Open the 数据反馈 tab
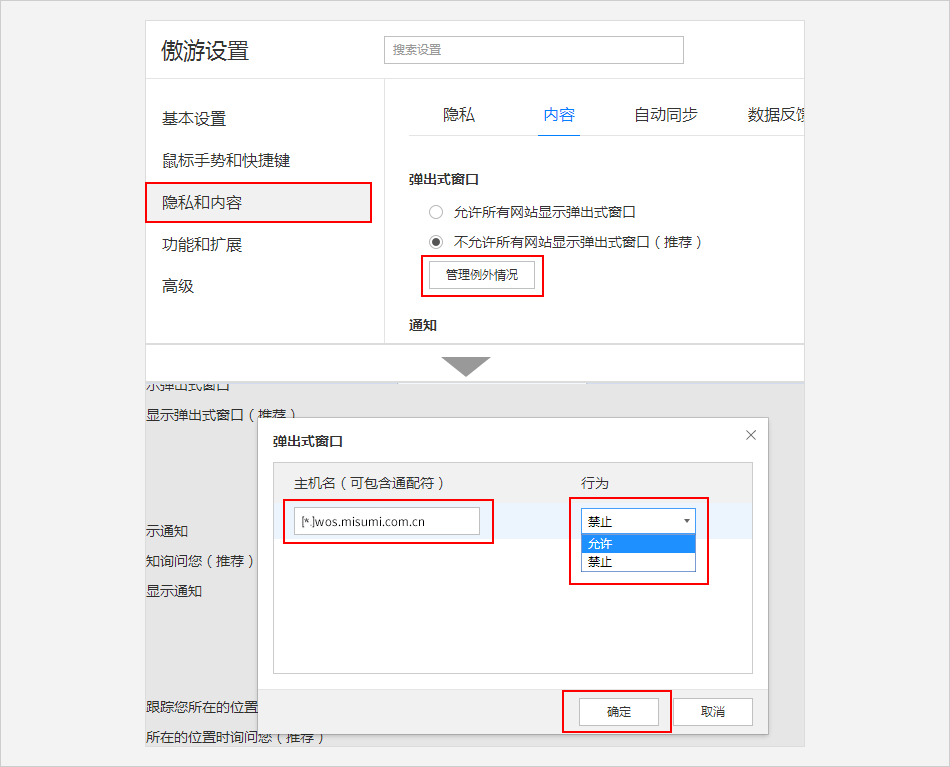 (776, 115)
